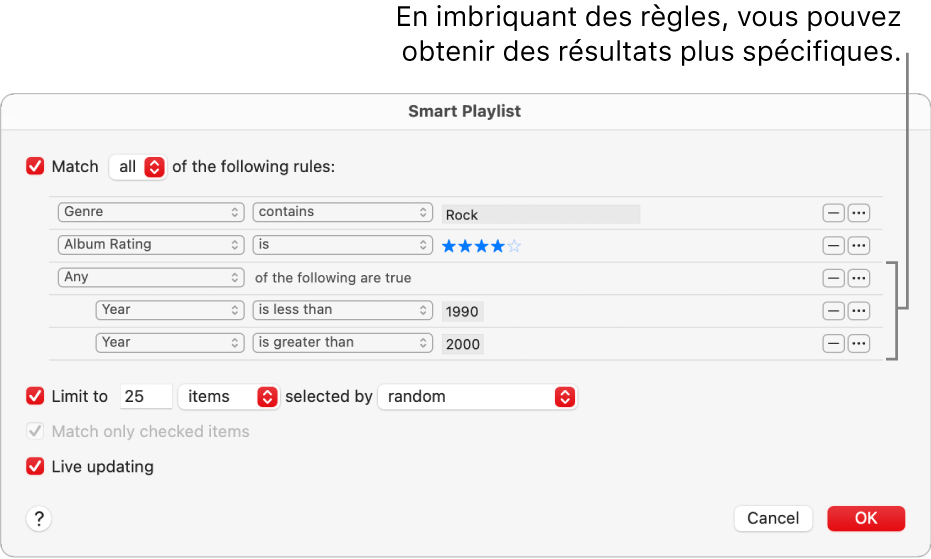Add nested rule from Album Rating row
Image resolution: width=931 pixels, height=559 pixels.
point(859,245)
